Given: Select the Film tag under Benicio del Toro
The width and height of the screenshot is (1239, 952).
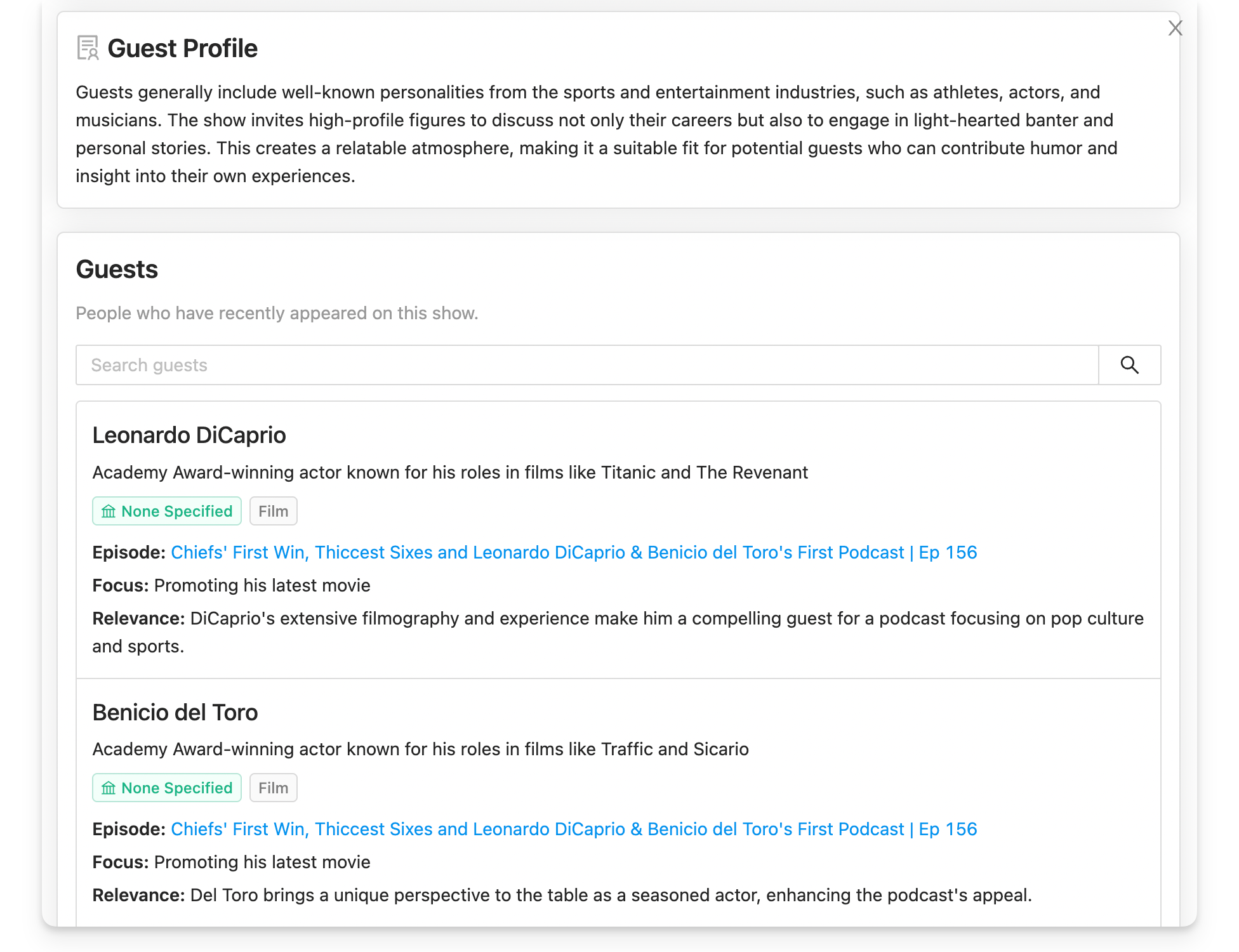Looking at the screenshot, I should click(273, 788).
